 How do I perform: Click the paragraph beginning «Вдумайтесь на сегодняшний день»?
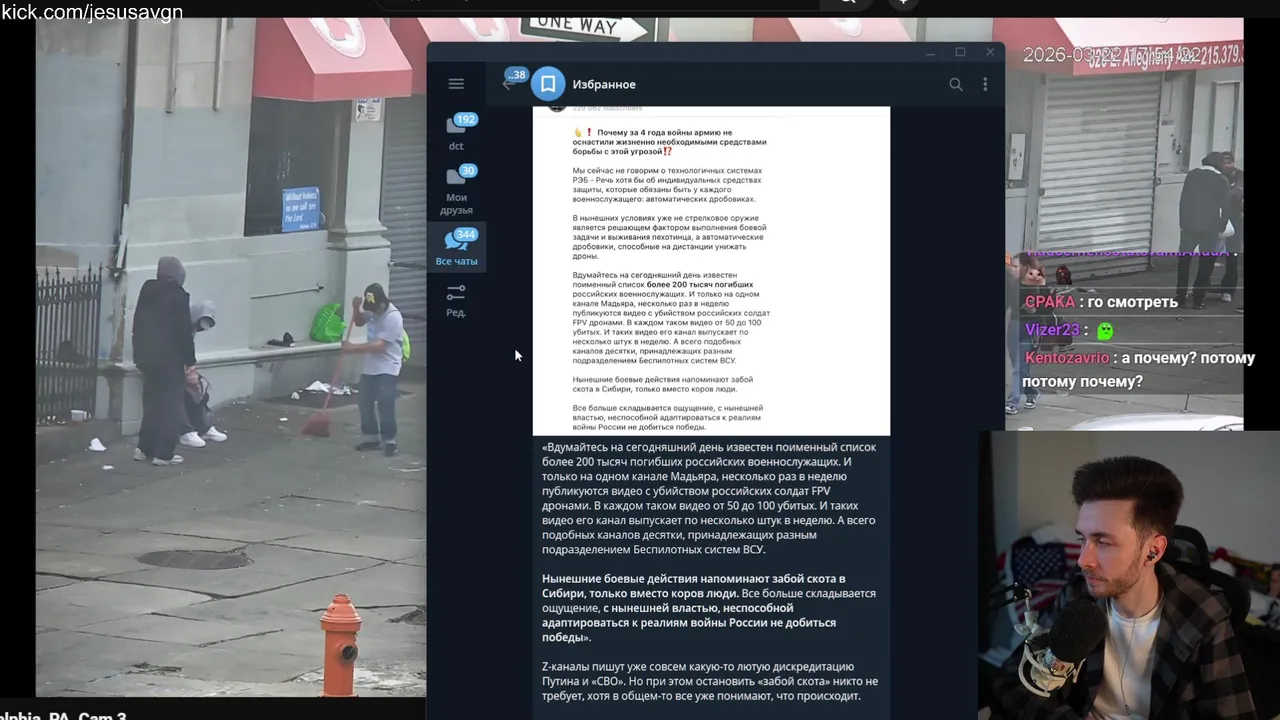coord(709,498)
